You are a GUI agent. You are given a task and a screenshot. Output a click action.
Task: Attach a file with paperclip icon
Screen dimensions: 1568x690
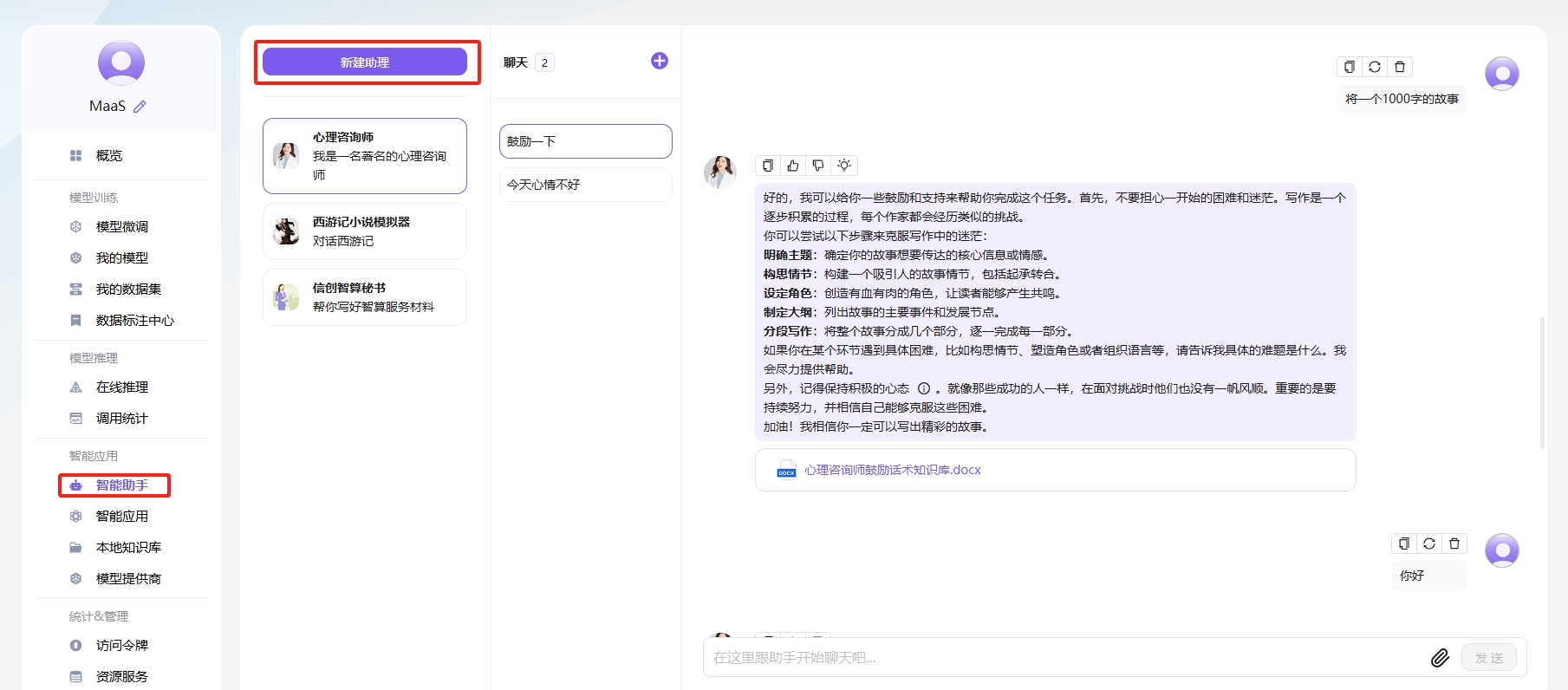1440,658
